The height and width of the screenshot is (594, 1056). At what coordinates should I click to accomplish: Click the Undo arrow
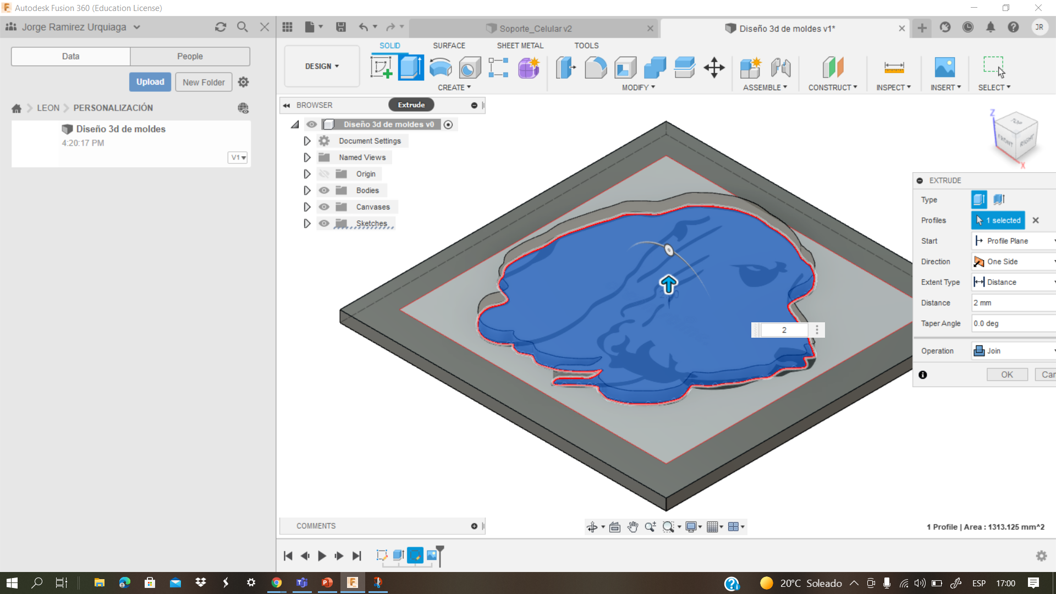click(364, 27)
